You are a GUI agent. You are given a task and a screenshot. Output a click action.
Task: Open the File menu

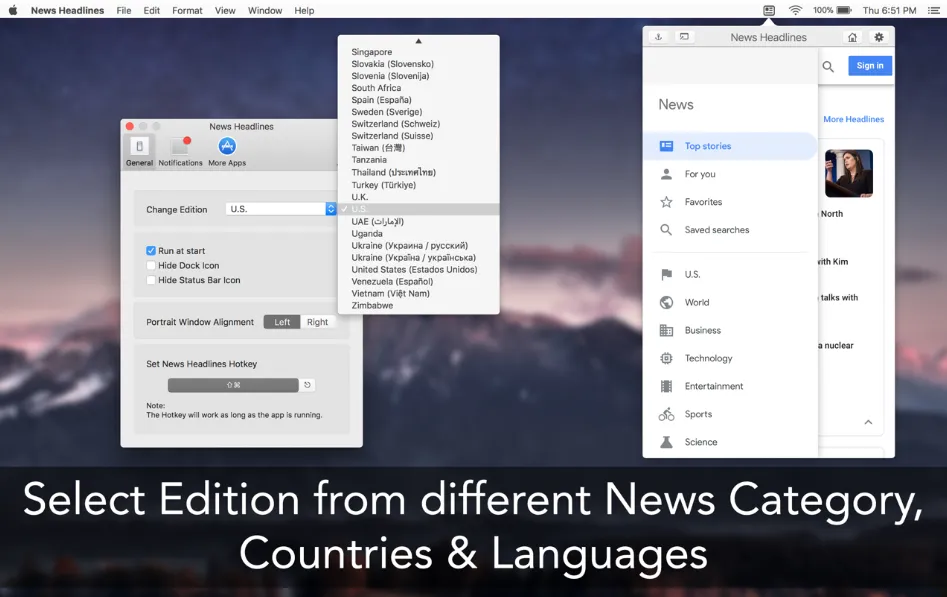click(124, 10)
